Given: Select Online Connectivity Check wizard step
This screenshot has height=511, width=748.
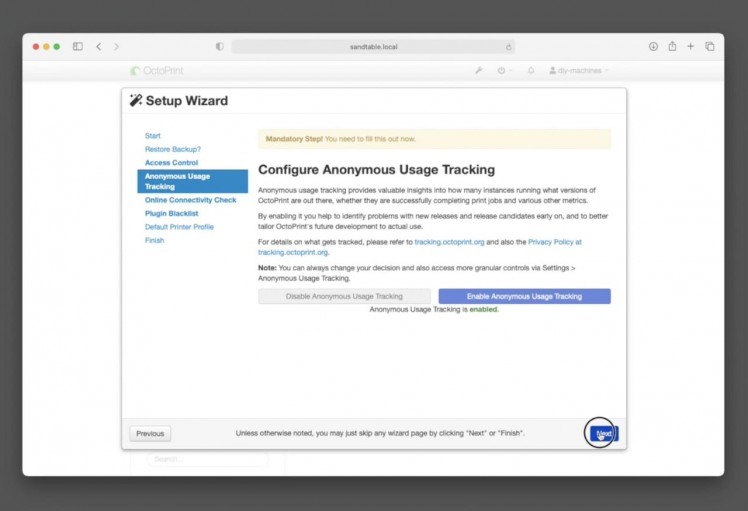Looking at the screenshot, I should (190, 200).
